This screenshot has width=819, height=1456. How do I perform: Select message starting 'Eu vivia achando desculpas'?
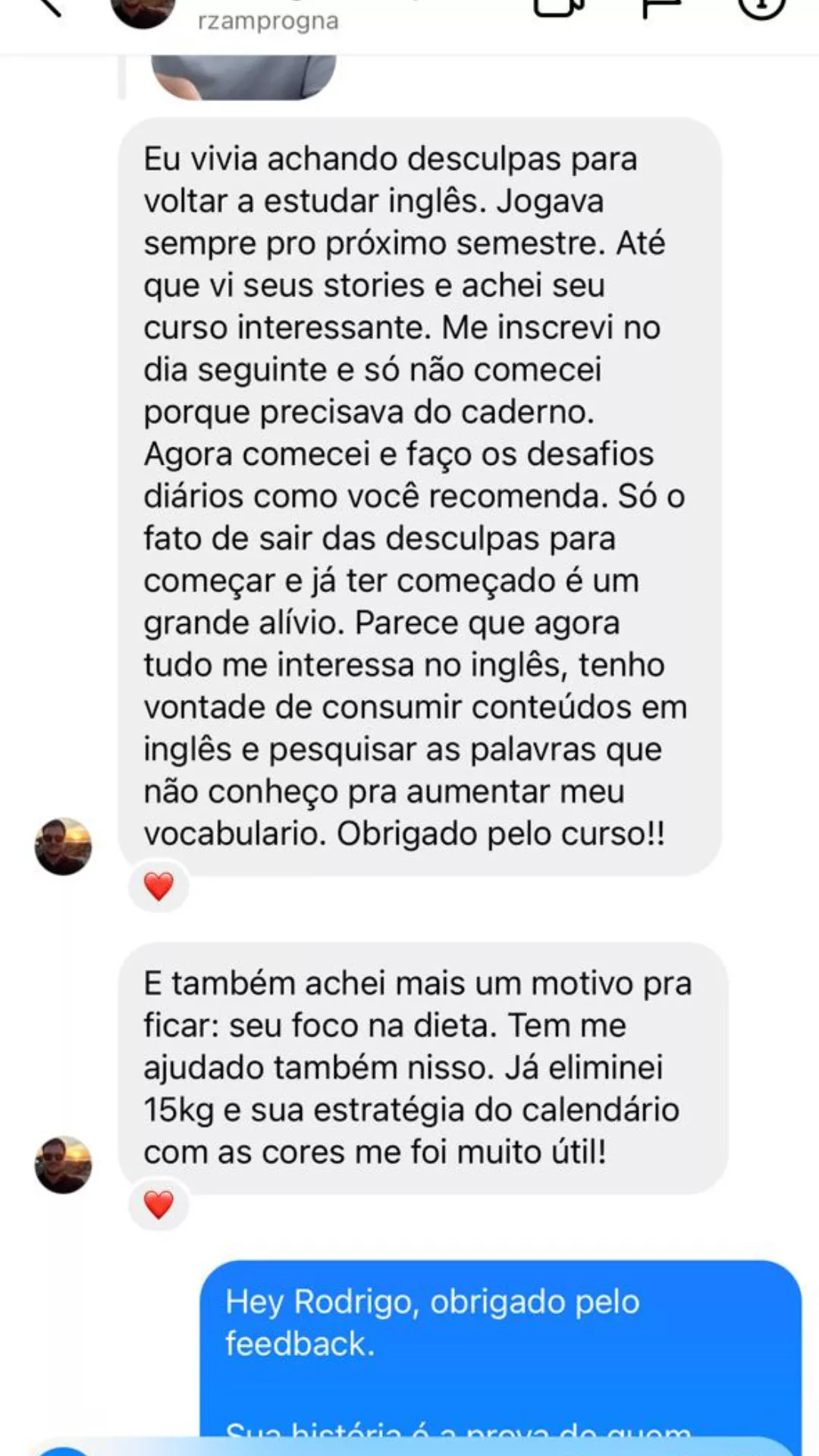tap(419, 497)
